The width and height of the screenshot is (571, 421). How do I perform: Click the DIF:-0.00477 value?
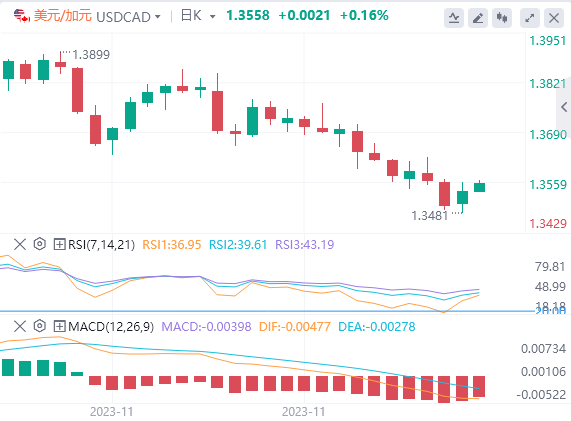pos(295,327)
